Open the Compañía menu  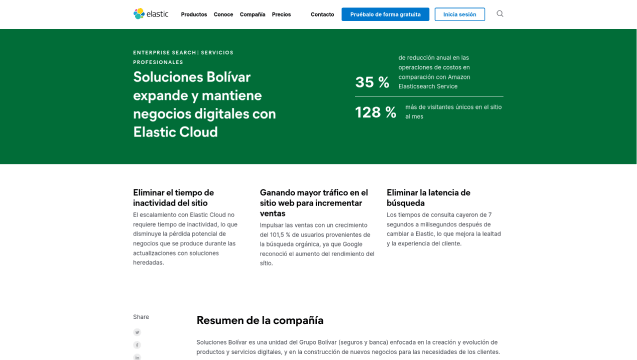[252, 14]
